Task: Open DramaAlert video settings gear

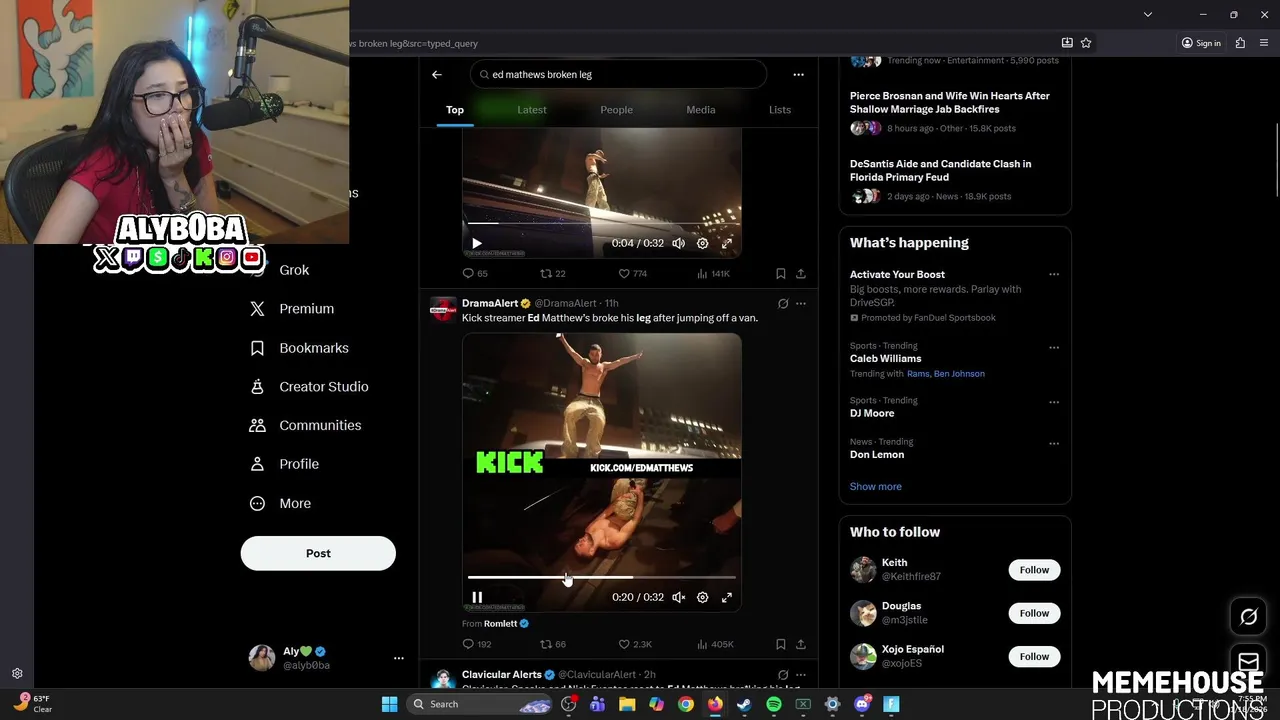Action: pyautogui.click(x=703, y=597)
